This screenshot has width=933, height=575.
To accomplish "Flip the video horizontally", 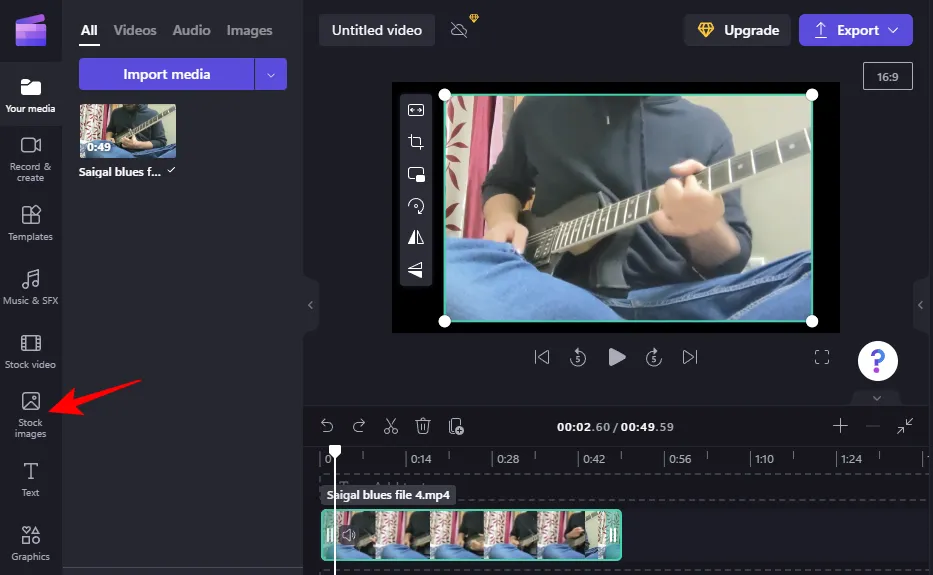I will pos(416,237).
